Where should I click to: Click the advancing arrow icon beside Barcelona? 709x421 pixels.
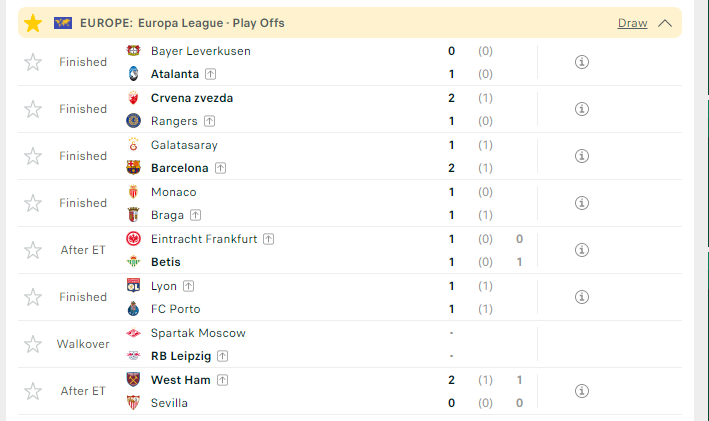coord(220,168)
